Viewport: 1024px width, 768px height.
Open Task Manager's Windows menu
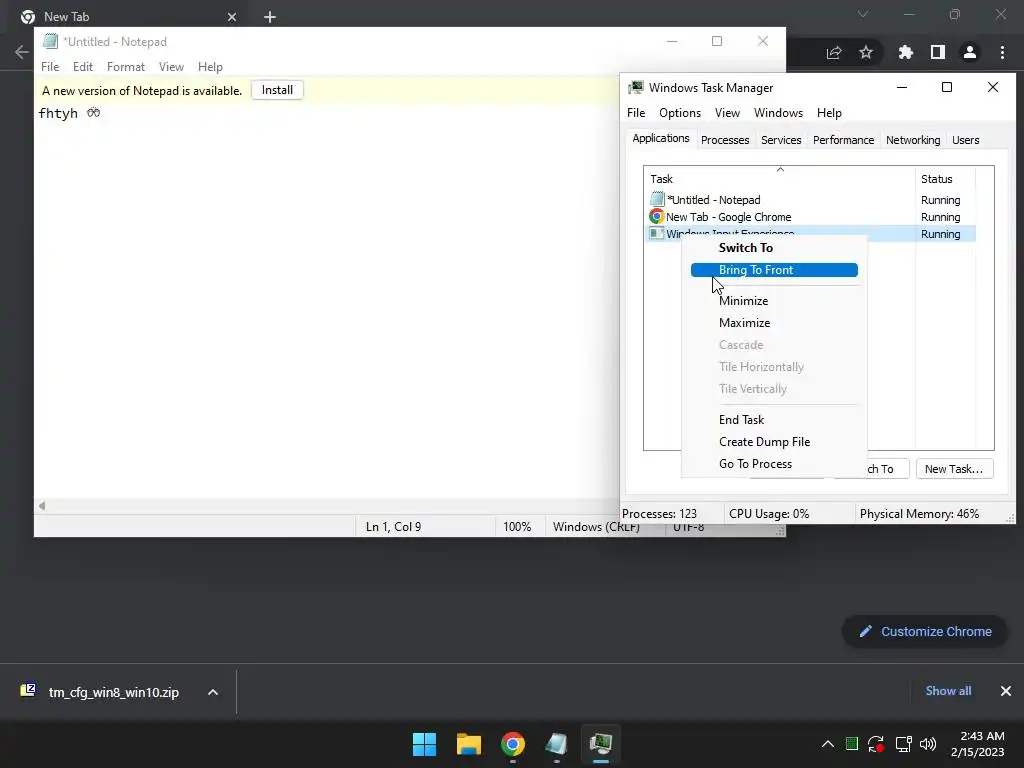[x=778, y=113]
